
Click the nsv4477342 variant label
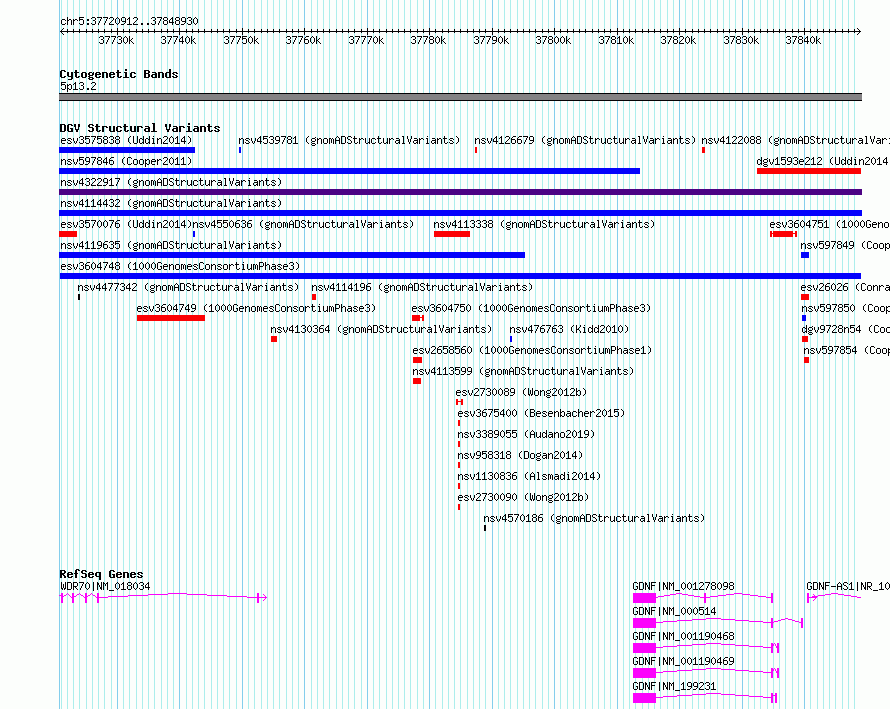click(188, 287)
